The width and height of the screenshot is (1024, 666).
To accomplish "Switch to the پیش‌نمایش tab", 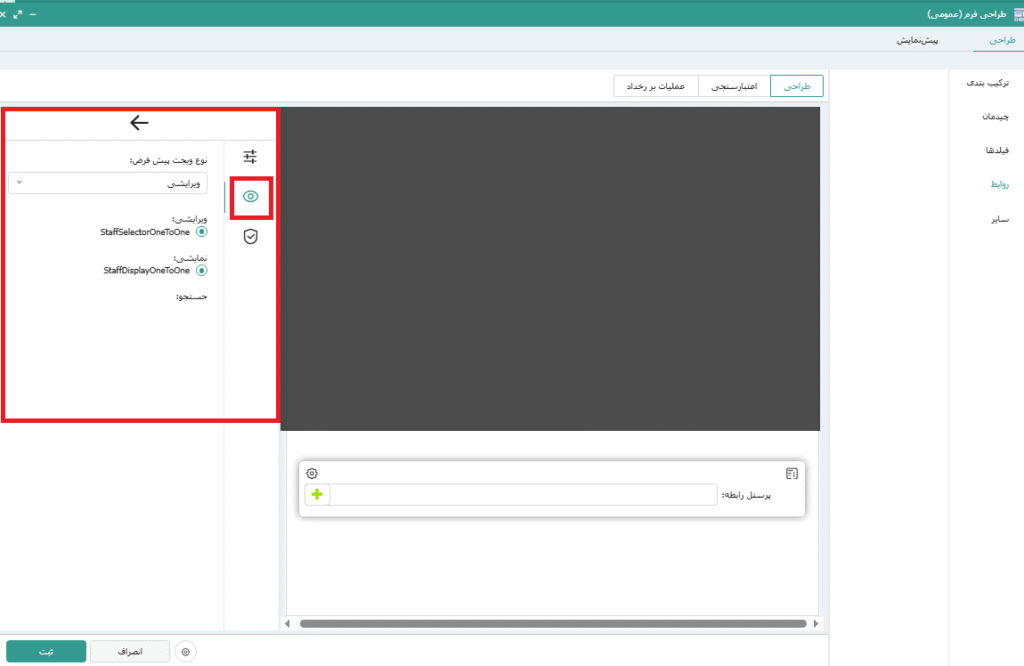I will click(x=916, y=41).
